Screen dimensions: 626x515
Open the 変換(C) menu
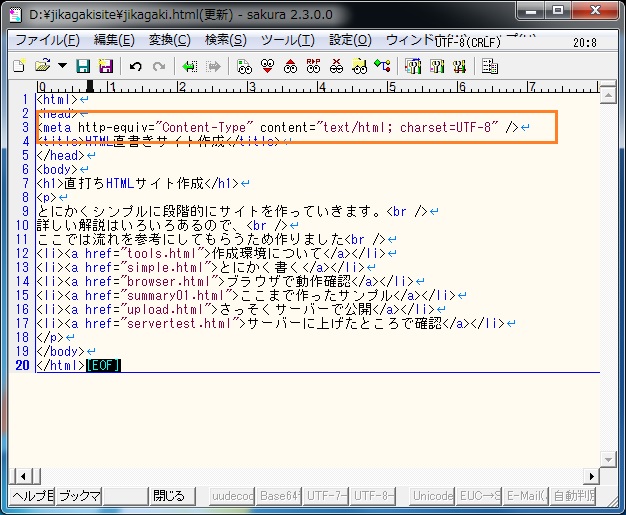[170, 40]
